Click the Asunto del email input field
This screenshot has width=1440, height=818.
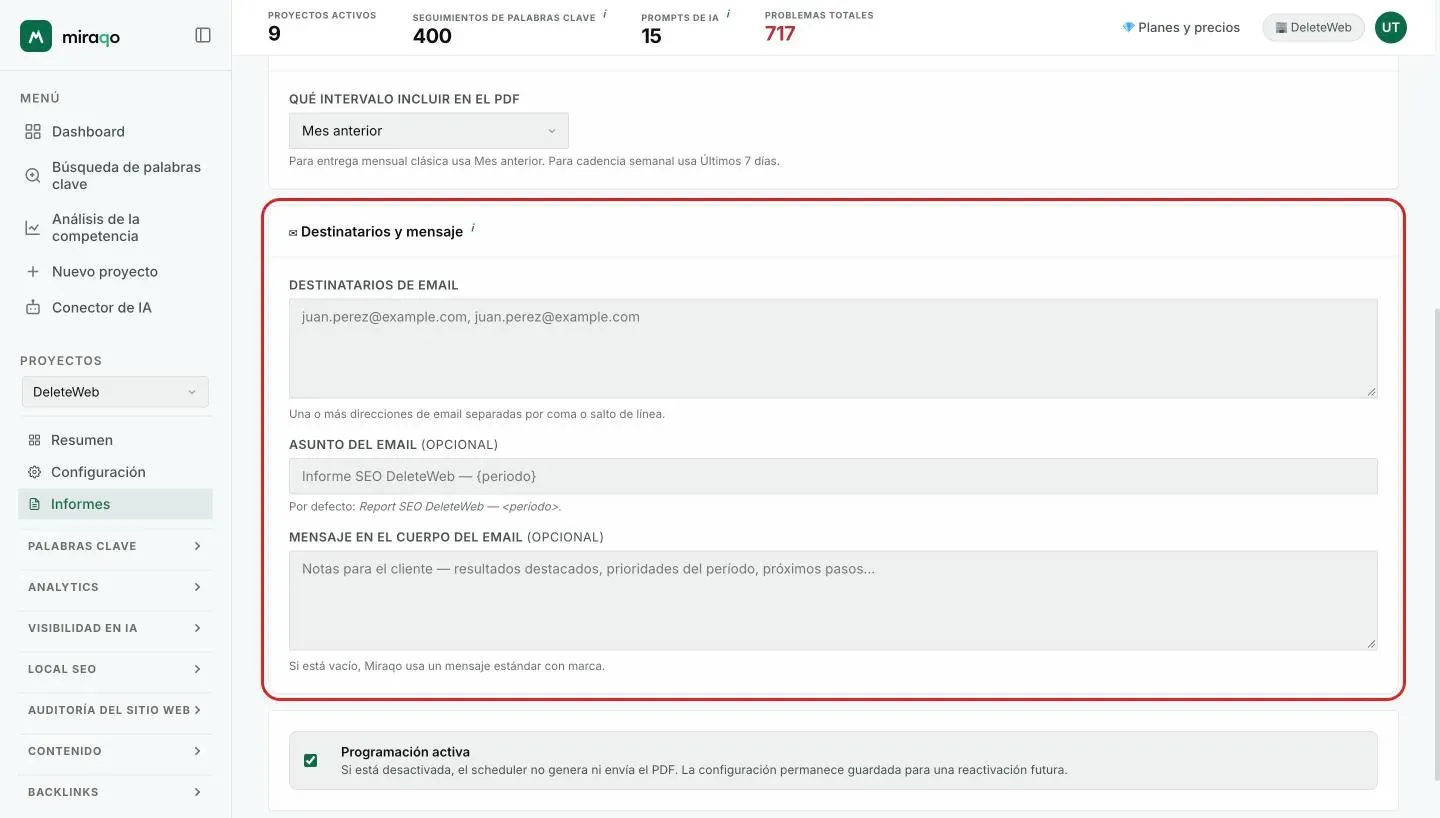tap(833, 476)
